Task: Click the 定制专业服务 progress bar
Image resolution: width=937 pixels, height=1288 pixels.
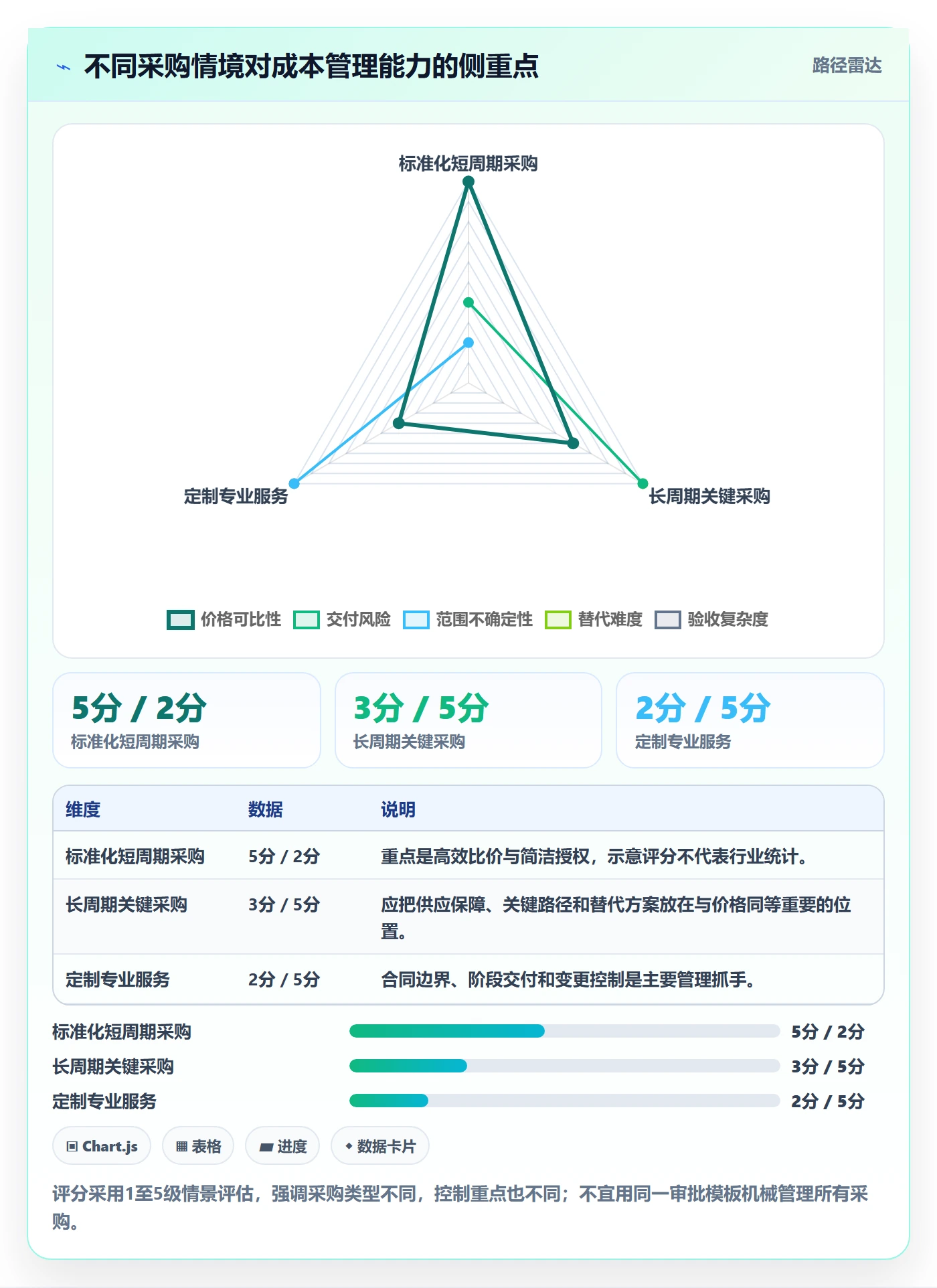Action: pyautogui.click(x=565, y=1101)
